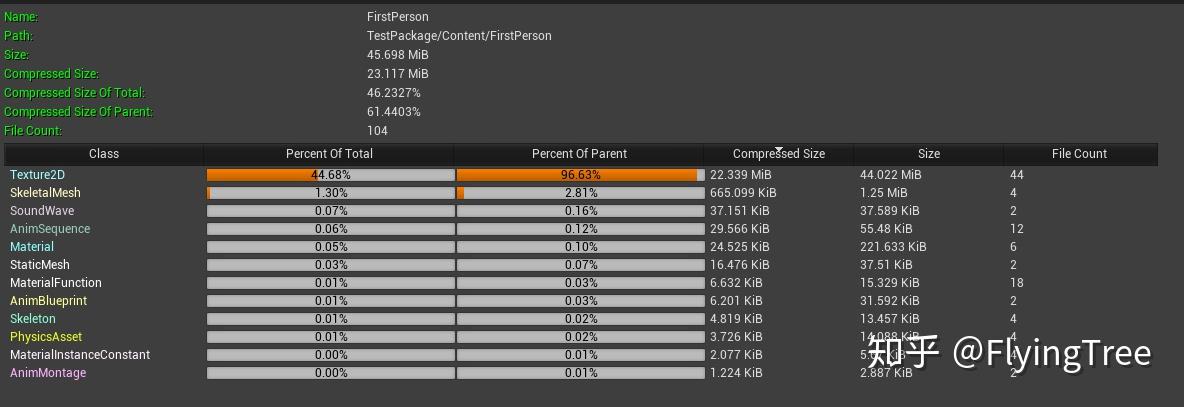Select the PhysicsAsset row

point(46,337)
